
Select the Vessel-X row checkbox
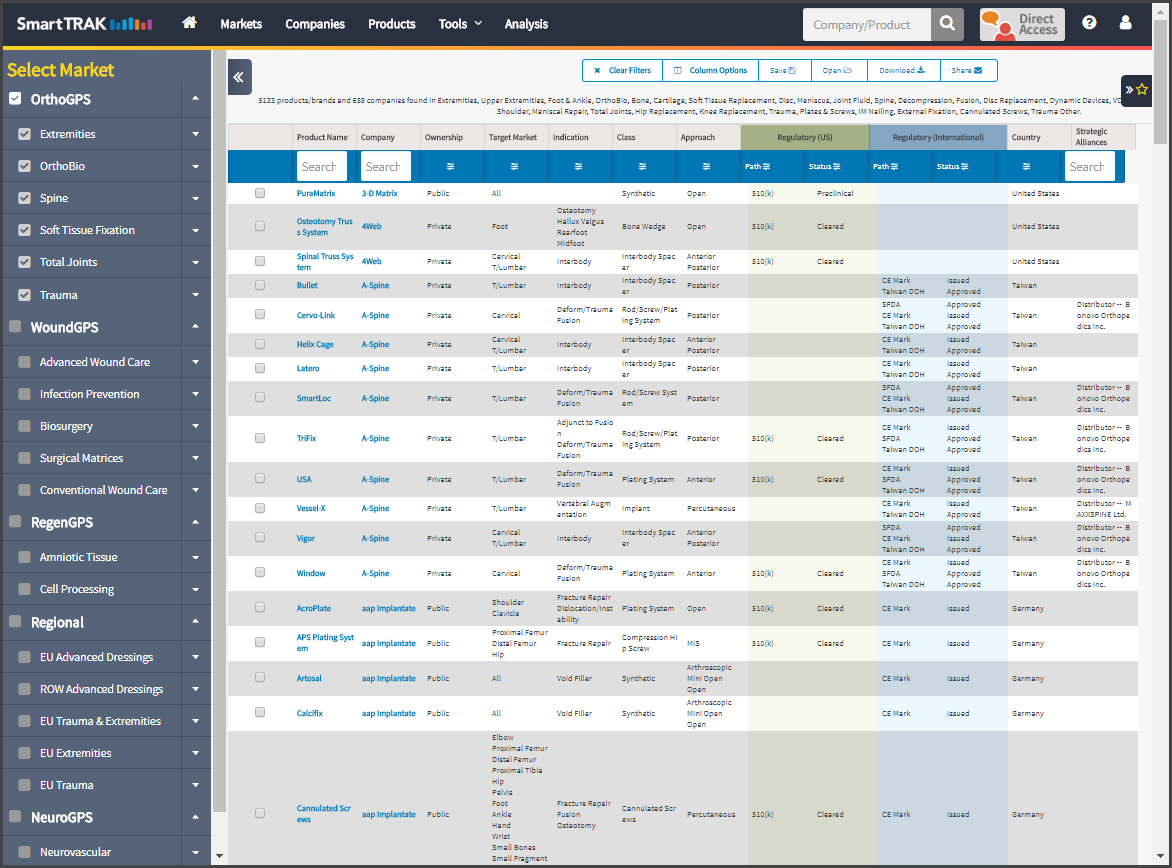(x=260, y=508)
